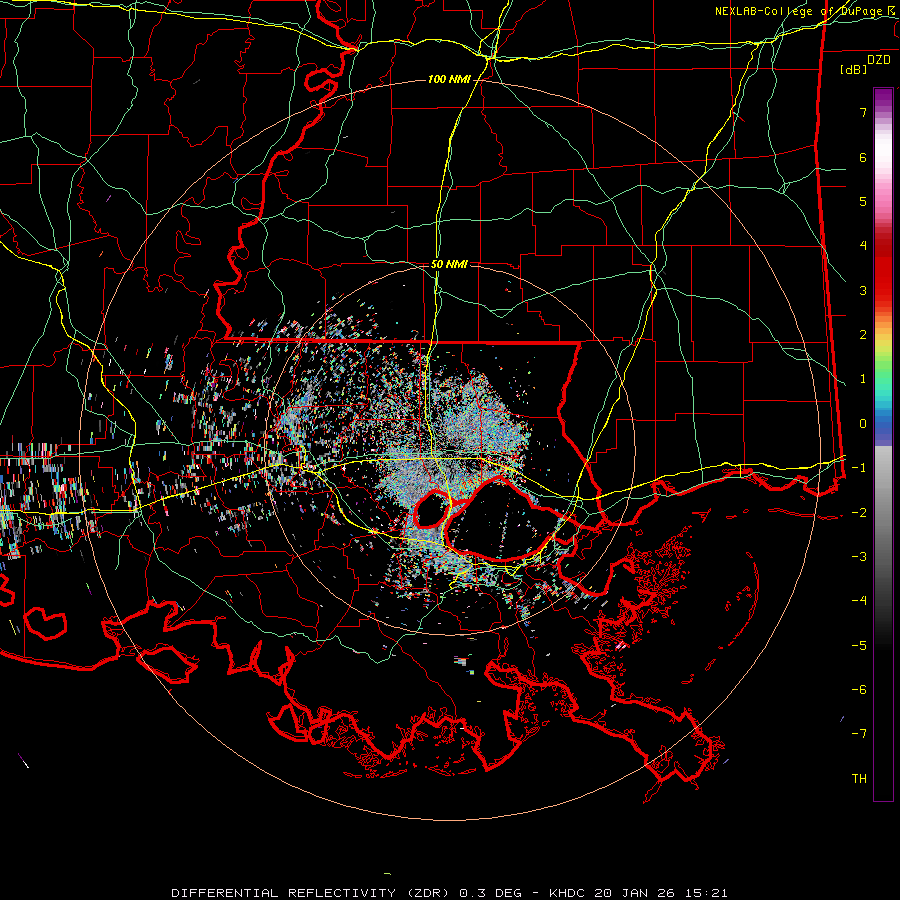Click the 7 value on the color scale
900x900 pixels.
(x=863, y=112)
